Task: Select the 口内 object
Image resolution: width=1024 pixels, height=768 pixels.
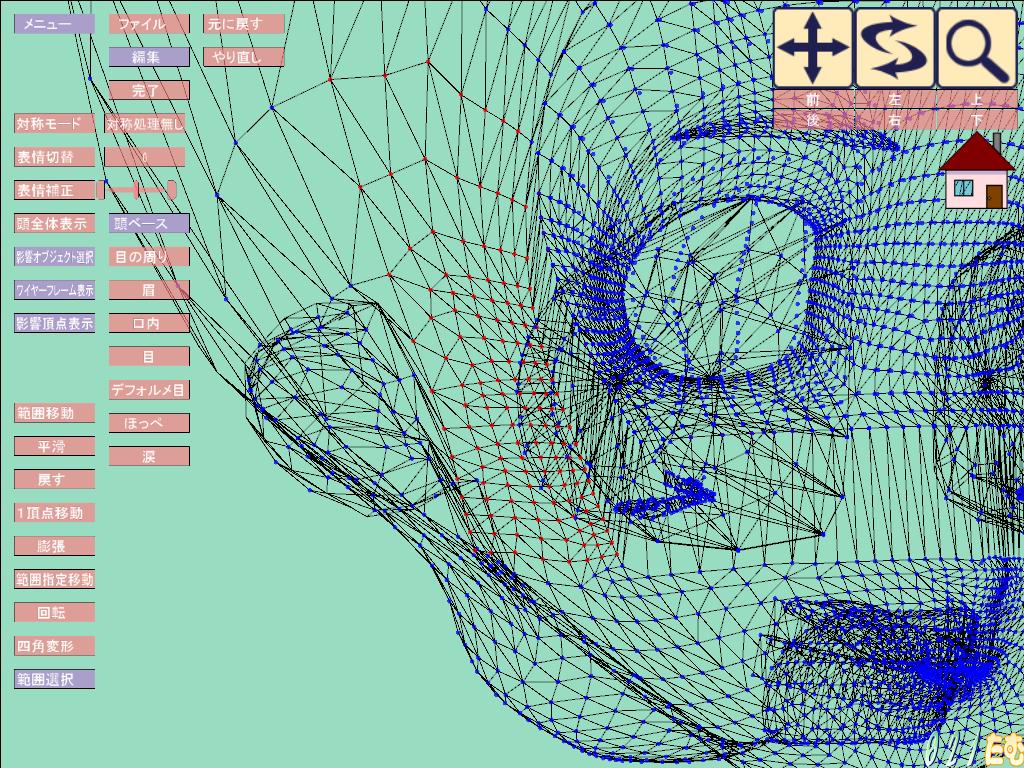Action: tap(149, 323)
